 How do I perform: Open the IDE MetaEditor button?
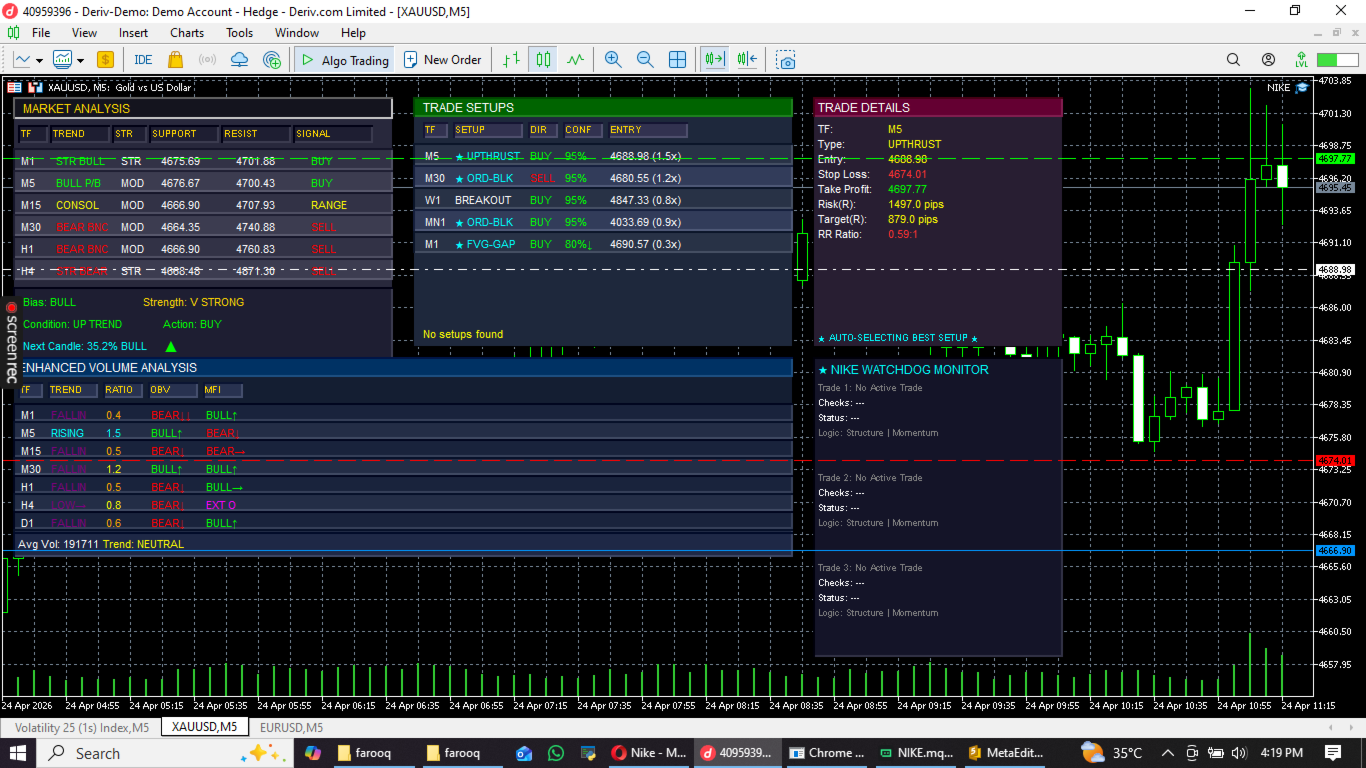[x=143, y=60]
